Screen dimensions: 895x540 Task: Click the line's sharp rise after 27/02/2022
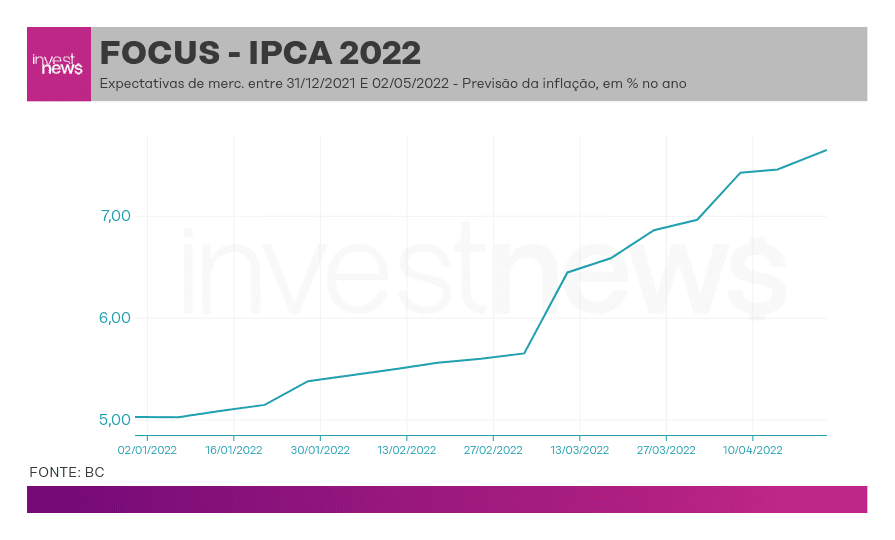tap(545, 313)
